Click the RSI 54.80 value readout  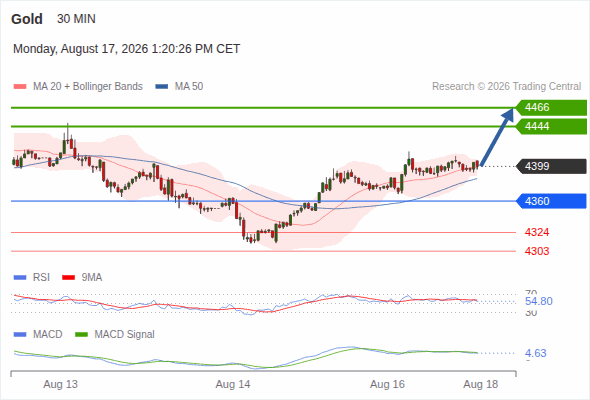[539, 301]
